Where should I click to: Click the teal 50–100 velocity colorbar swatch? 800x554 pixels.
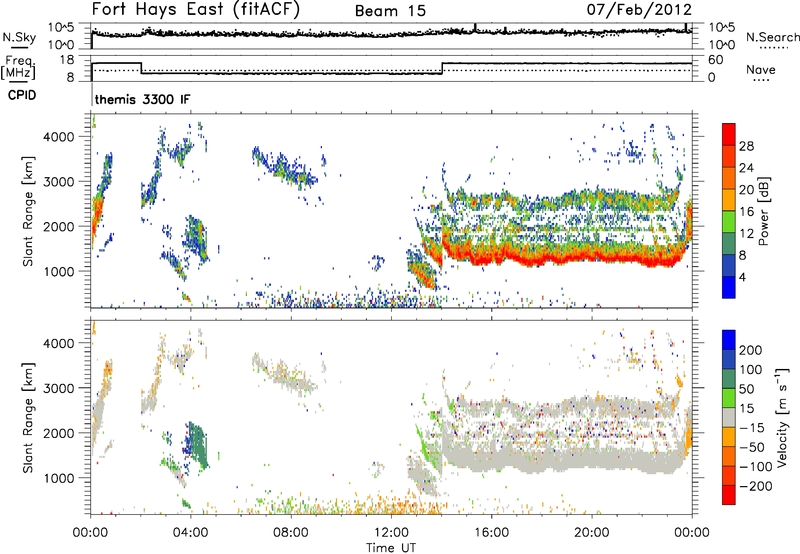coord(729,380)
